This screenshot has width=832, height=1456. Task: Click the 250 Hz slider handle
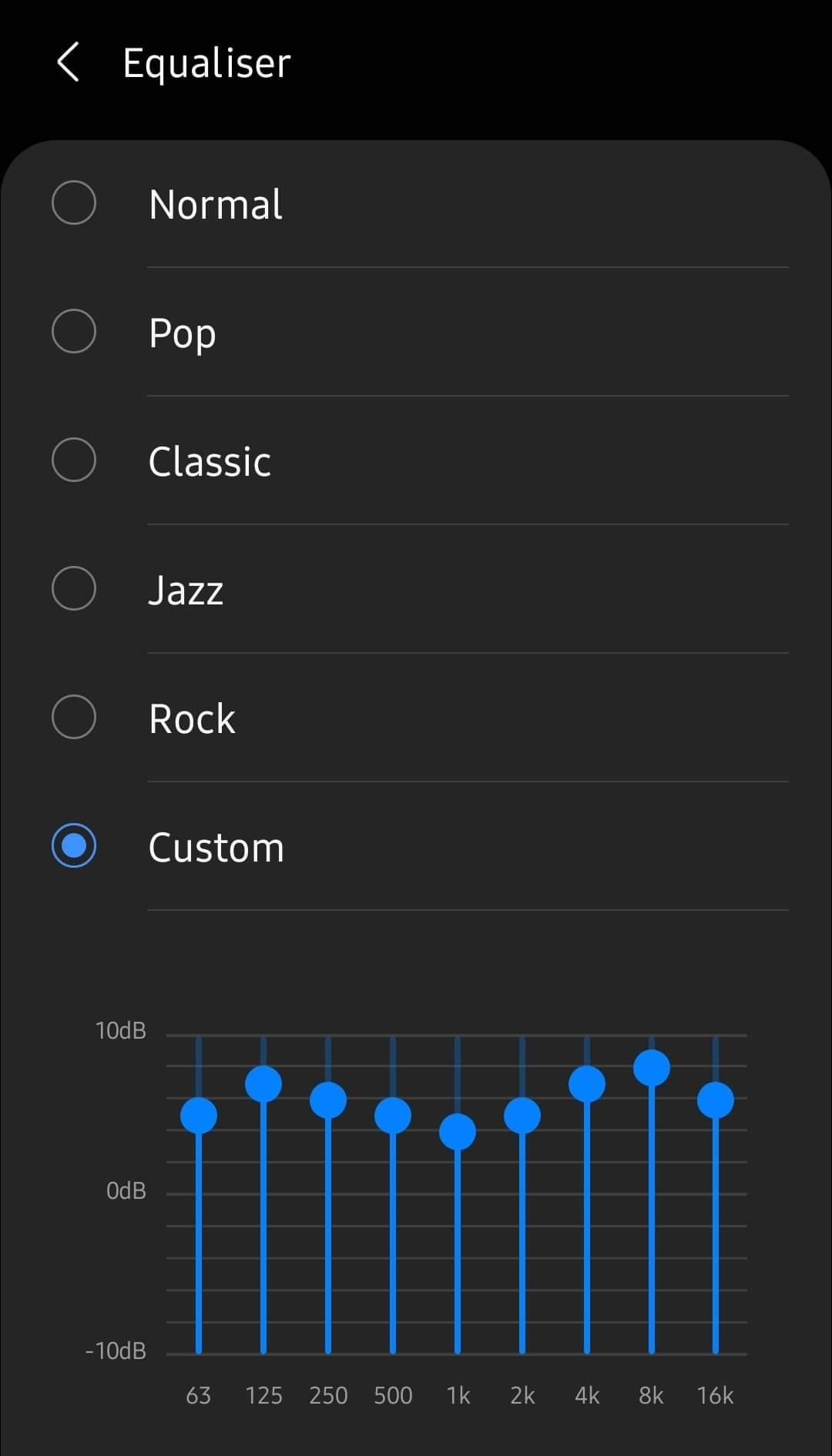pyautogui.click(x=328, y=1100)
